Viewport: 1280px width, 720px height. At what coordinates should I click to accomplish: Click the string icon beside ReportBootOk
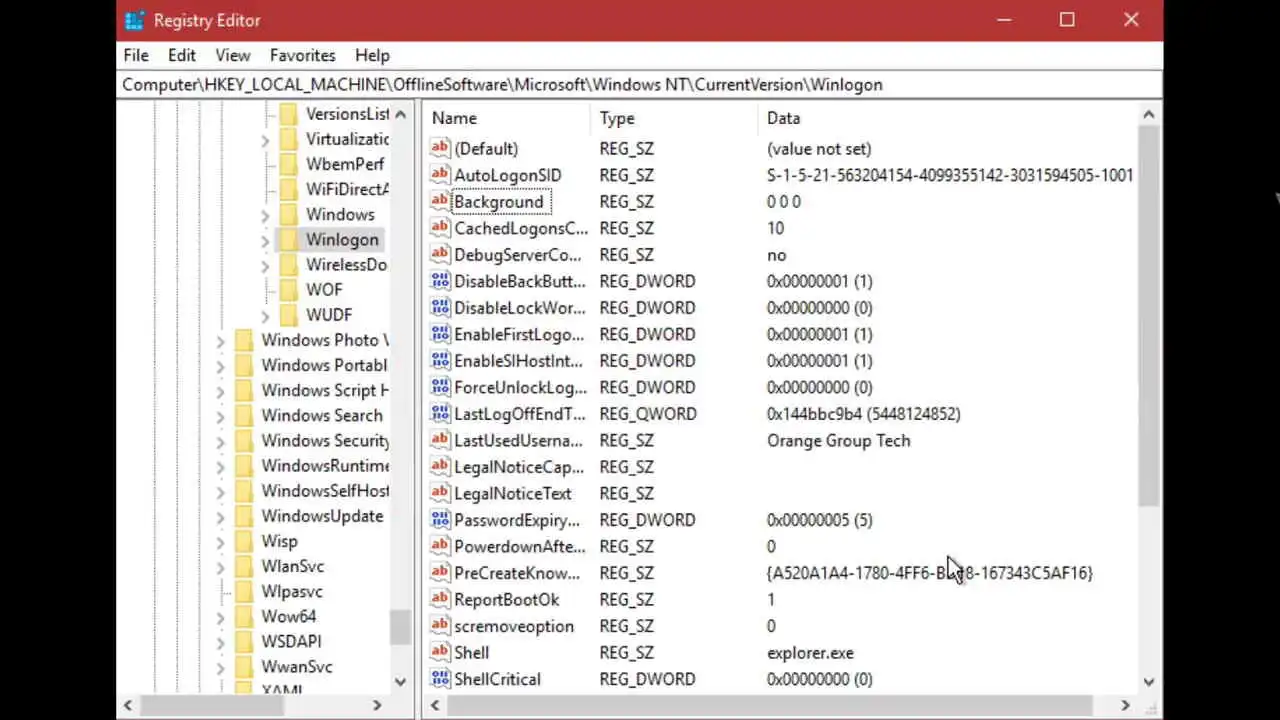click(440, 599)
